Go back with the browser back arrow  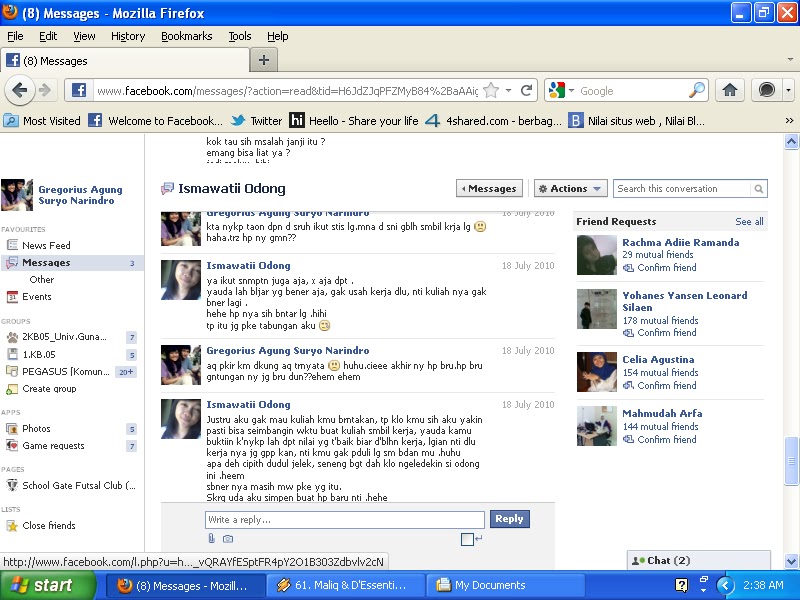(x=19, y=90)
